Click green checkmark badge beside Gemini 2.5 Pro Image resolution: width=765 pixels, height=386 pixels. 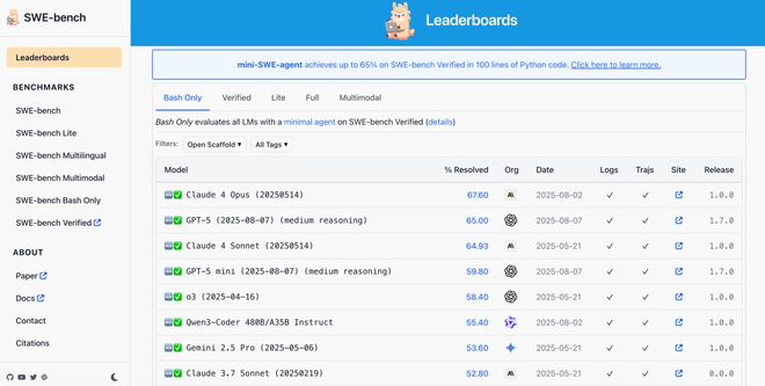pyautogui.click(x=178, y=348)
